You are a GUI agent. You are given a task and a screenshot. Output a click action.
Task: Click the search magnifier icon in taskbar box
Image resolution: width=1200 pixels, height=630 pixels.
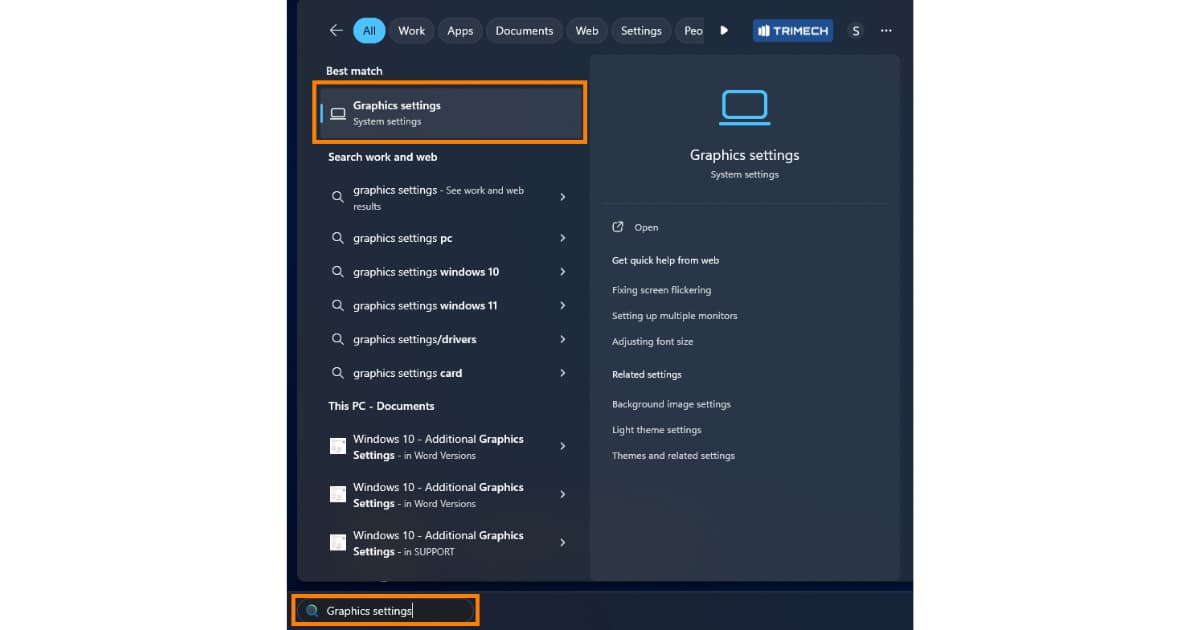[313, 611]
